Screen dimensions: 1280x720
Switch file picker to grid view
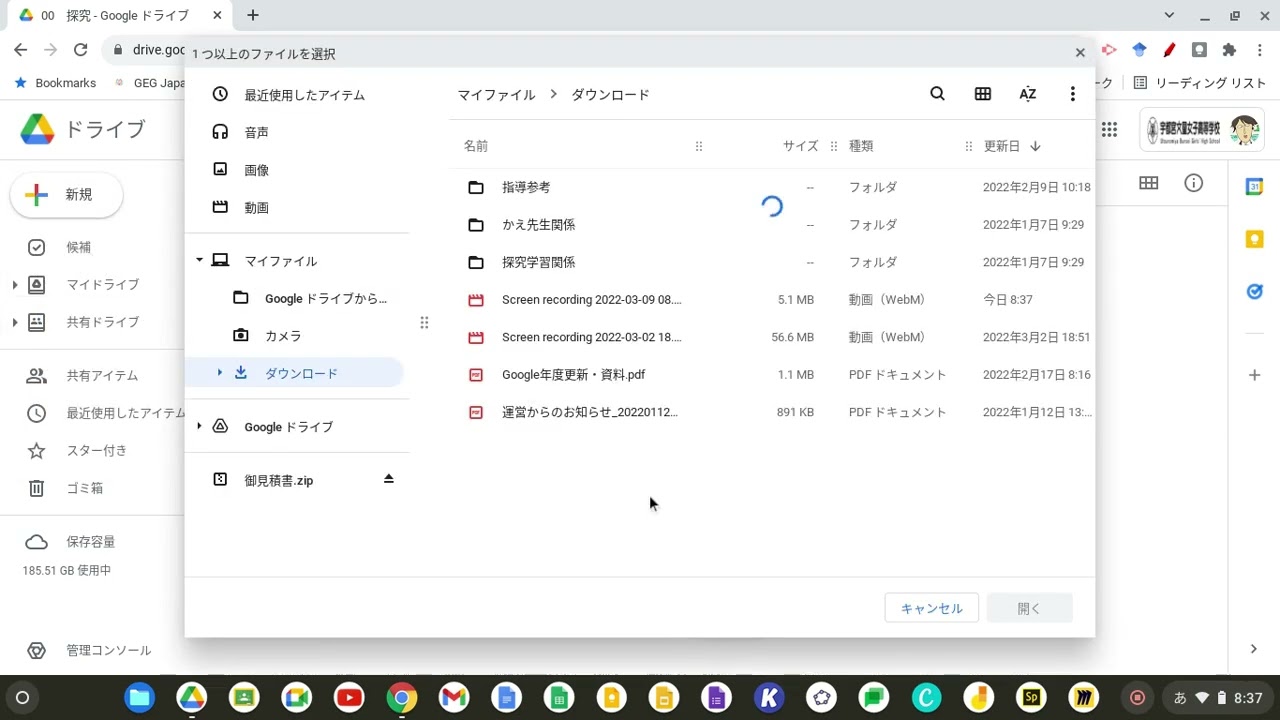tap(983, 94)
